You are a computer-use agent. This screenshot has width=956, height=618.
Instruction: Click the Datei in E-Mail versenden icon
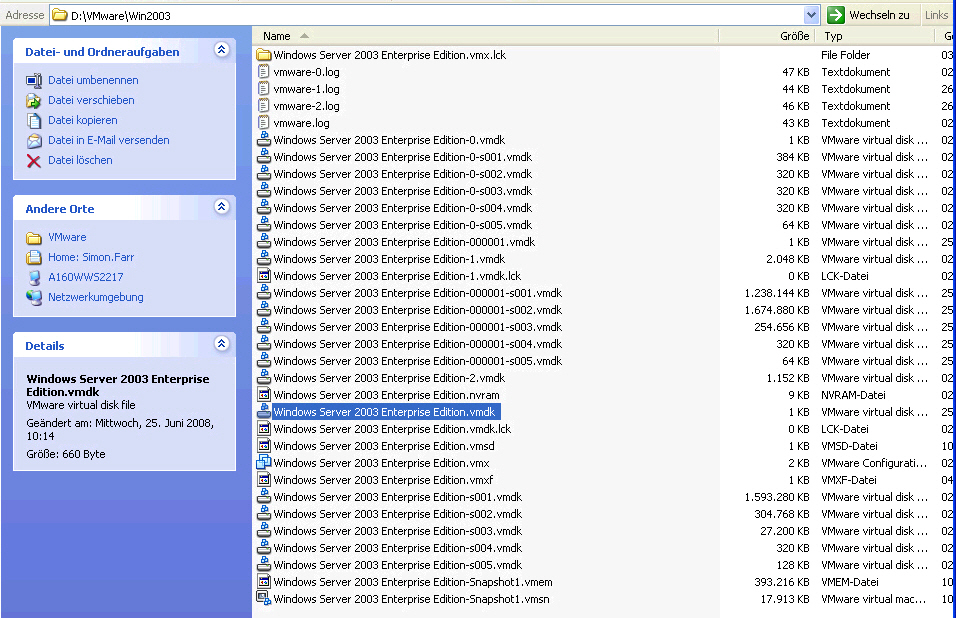coord(34,140)
